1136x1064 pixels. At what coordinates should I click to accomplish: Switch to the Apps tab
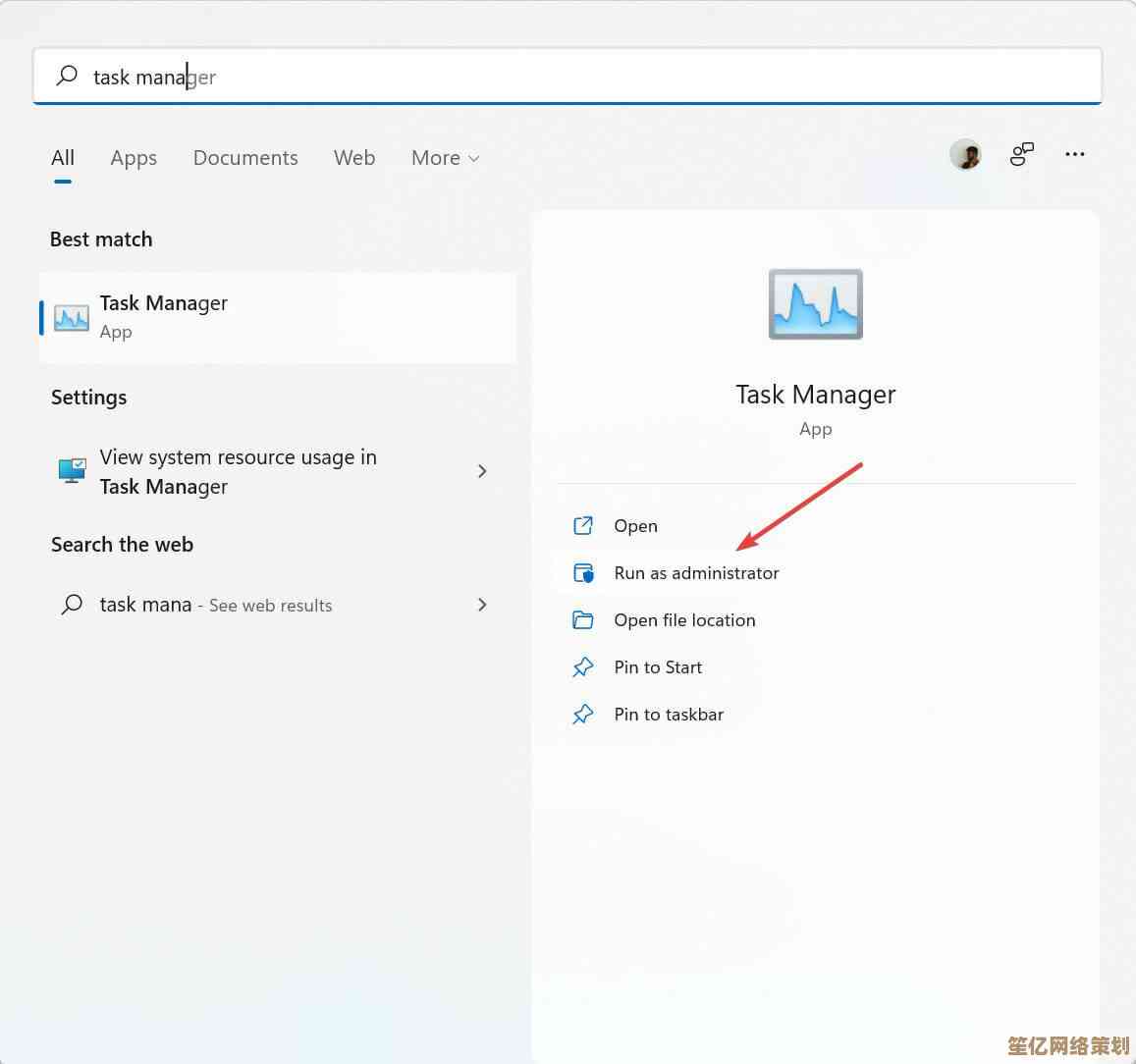134,158
